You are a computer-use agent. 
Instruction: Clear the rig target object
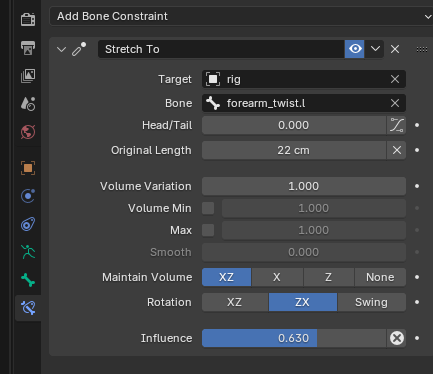click(x=395, y=79)
